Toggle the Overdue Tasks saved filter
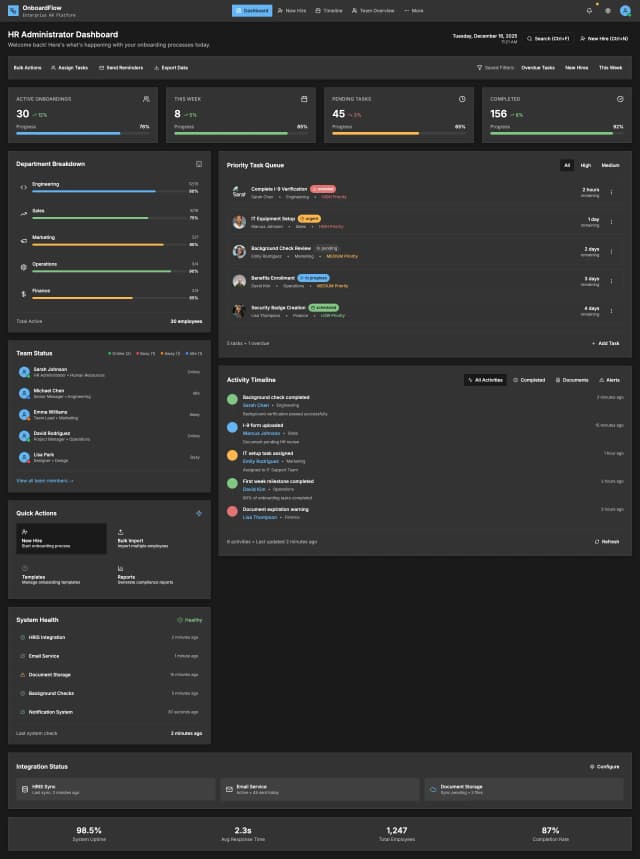 coord(538,67)
